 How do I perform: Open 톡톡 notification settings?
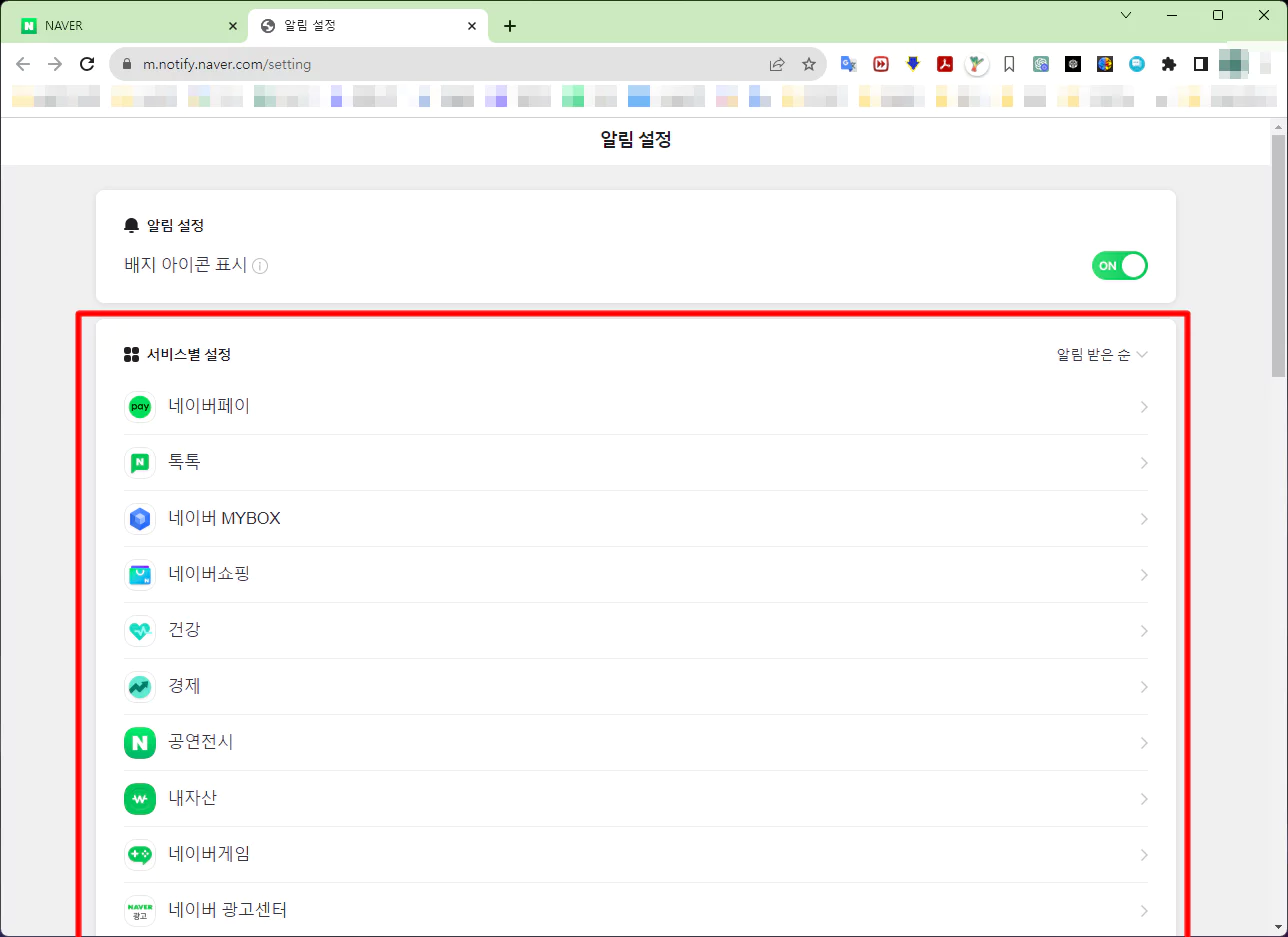click(x=636, y=463)
